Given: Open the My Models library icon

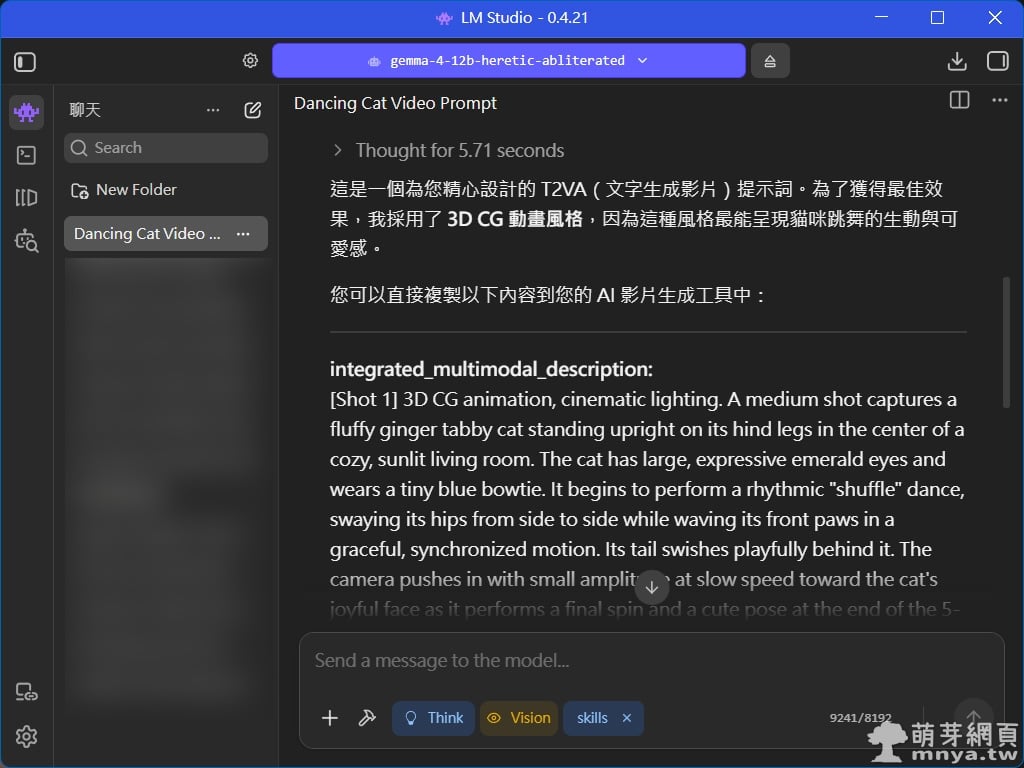Looking at the screenshot, I should click(26, 197).
